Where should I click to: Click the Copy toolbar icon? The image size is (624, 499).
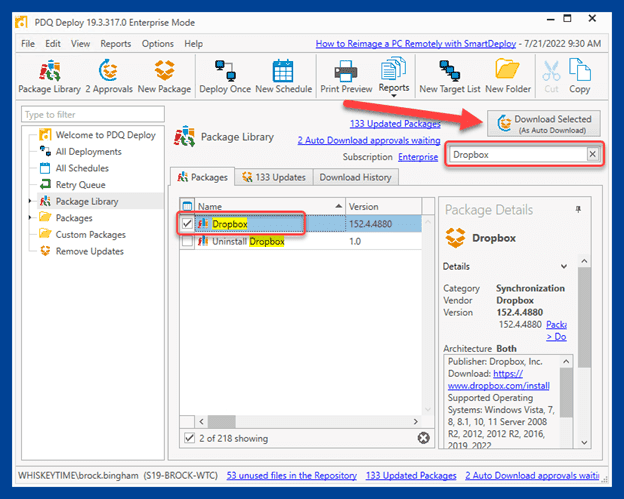pos(579,77)
